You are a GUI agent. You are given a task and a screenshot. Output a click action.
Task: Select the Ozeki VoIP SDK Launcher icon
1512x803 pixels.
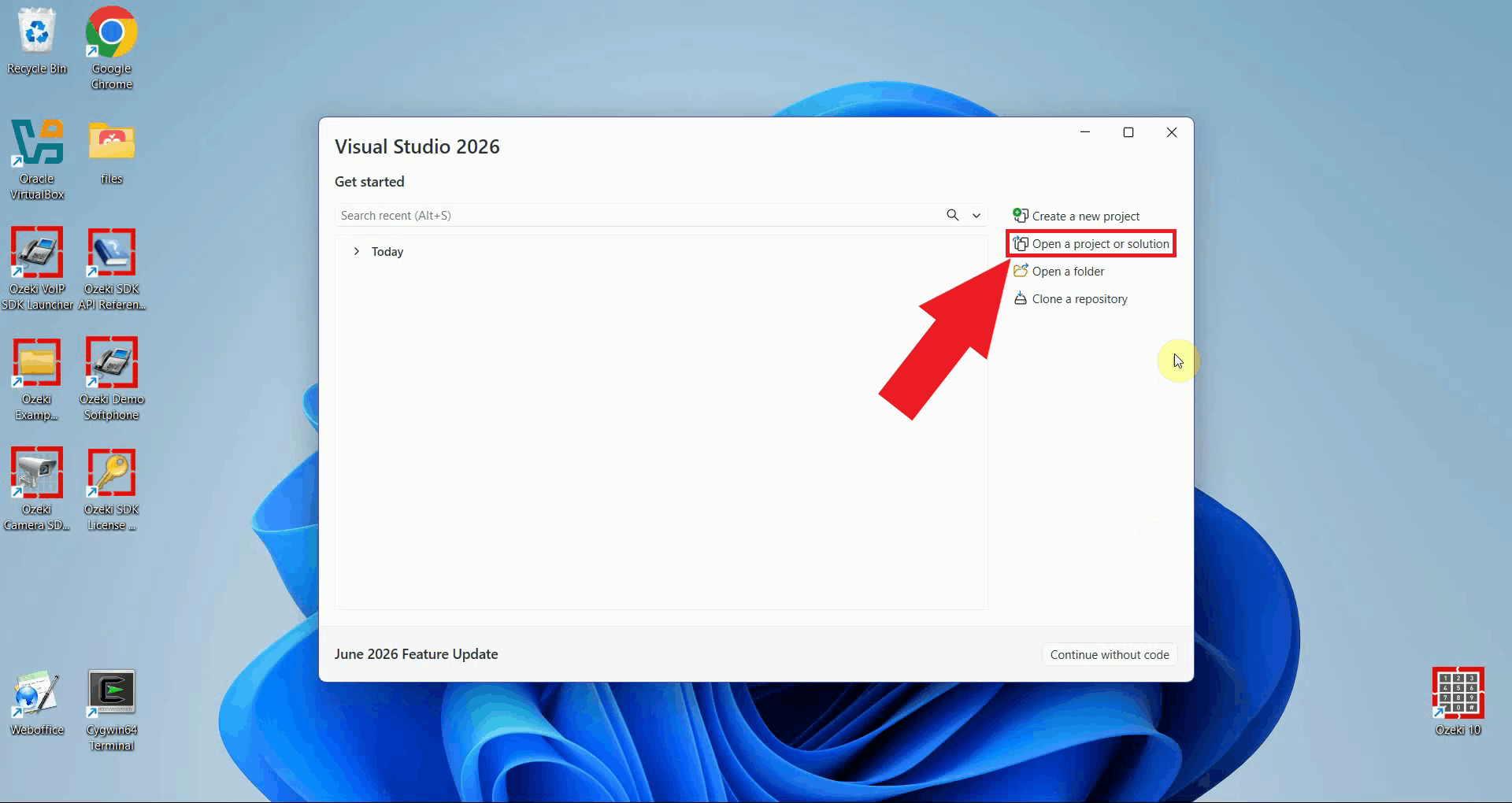pyautogui.click(x=37, y=269)
